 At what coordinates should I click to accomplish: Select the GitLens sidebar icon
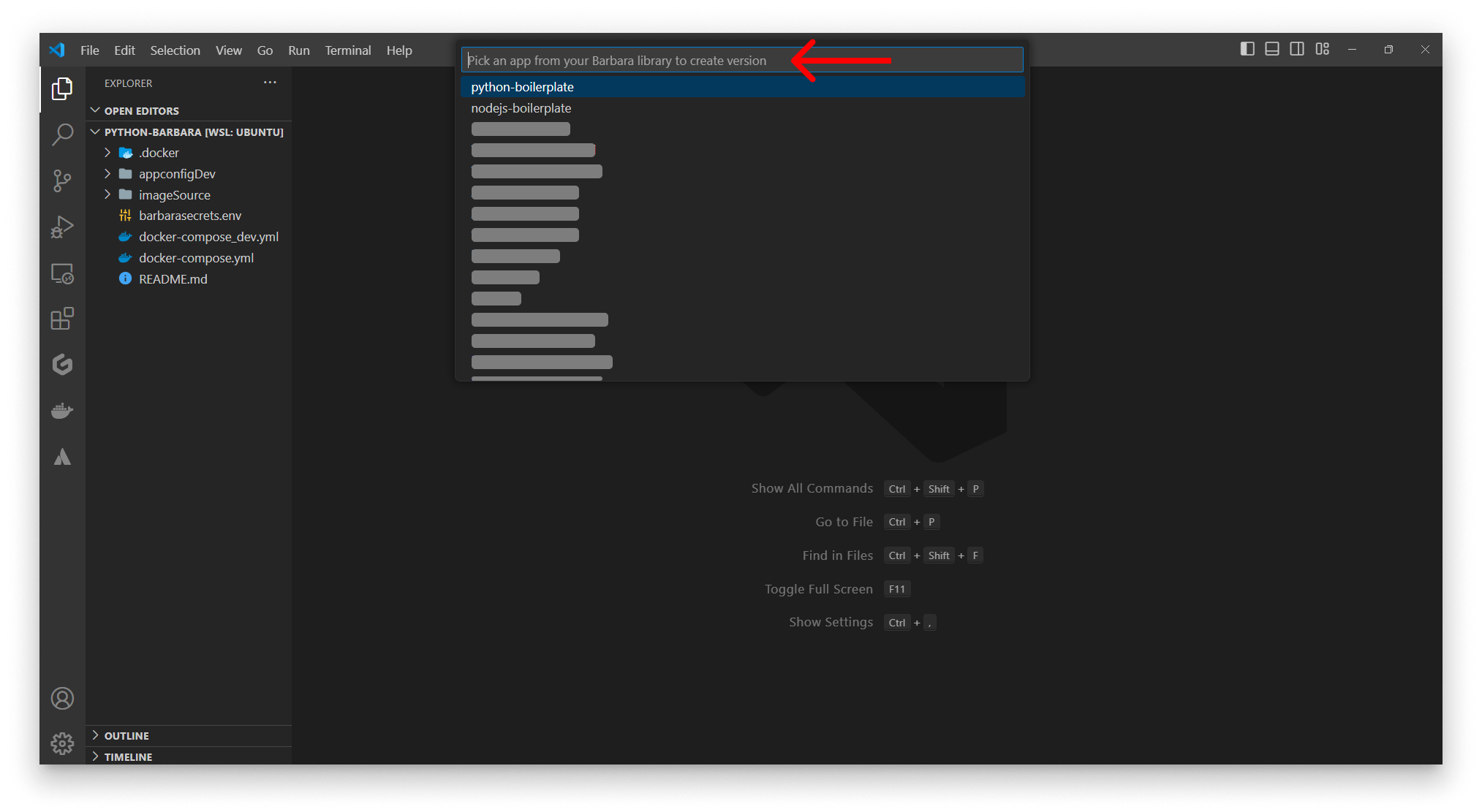[x=62, y=365]
